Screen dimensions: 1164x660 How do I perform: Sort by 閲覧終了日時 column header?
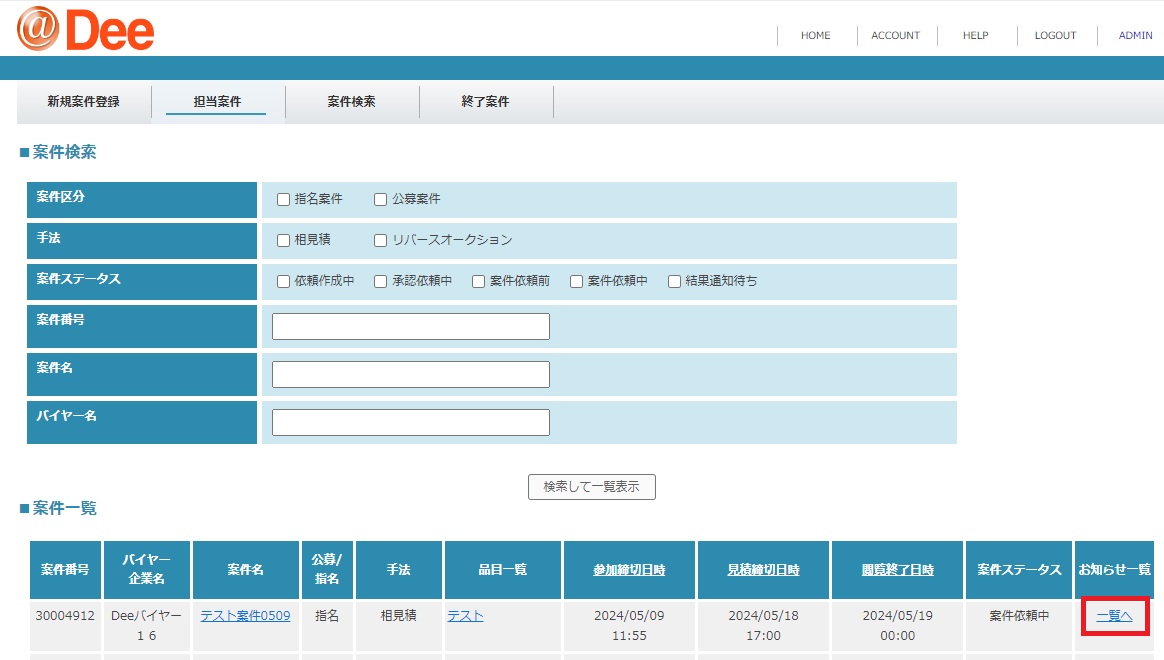897,569
